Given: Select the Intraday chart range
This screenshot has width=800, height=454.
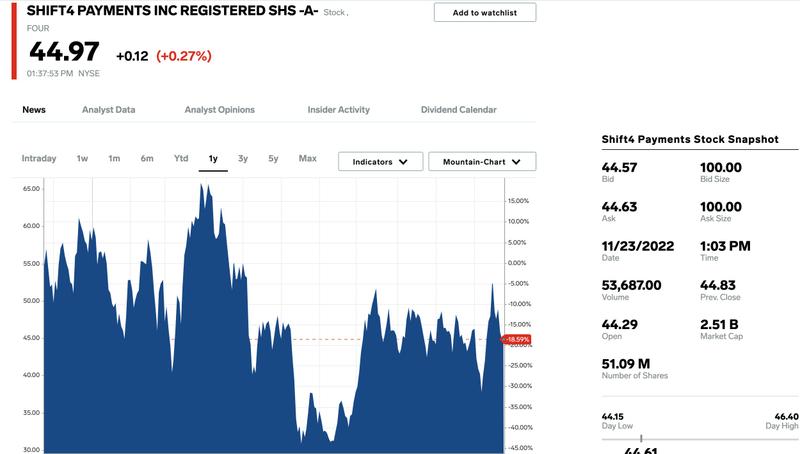Looking at the screenshot, I should click(x=39, y=159).
